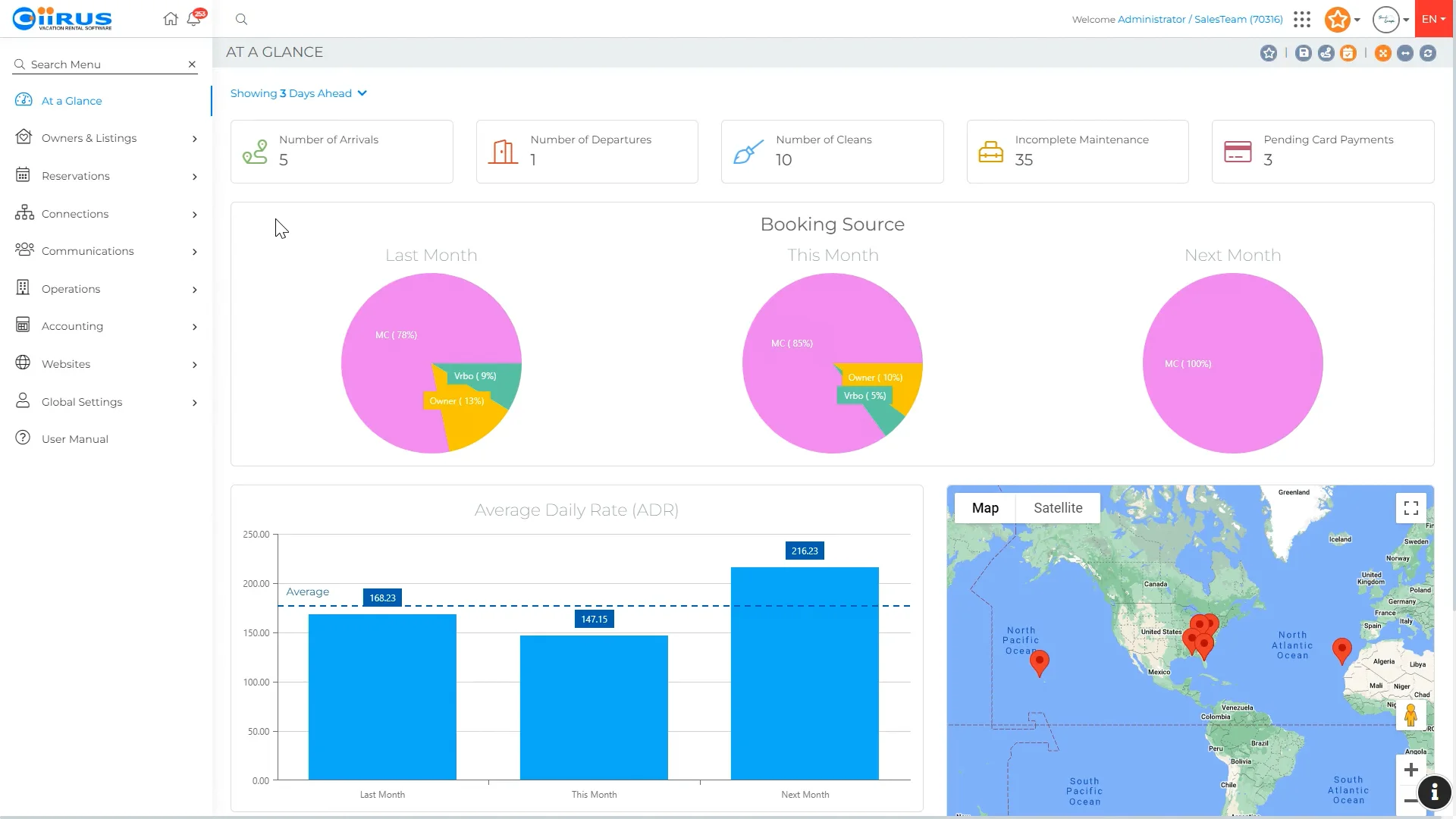
Task: Open the EN language selector dropdown
Action: pyautogui.click(x=1433, y=19)
